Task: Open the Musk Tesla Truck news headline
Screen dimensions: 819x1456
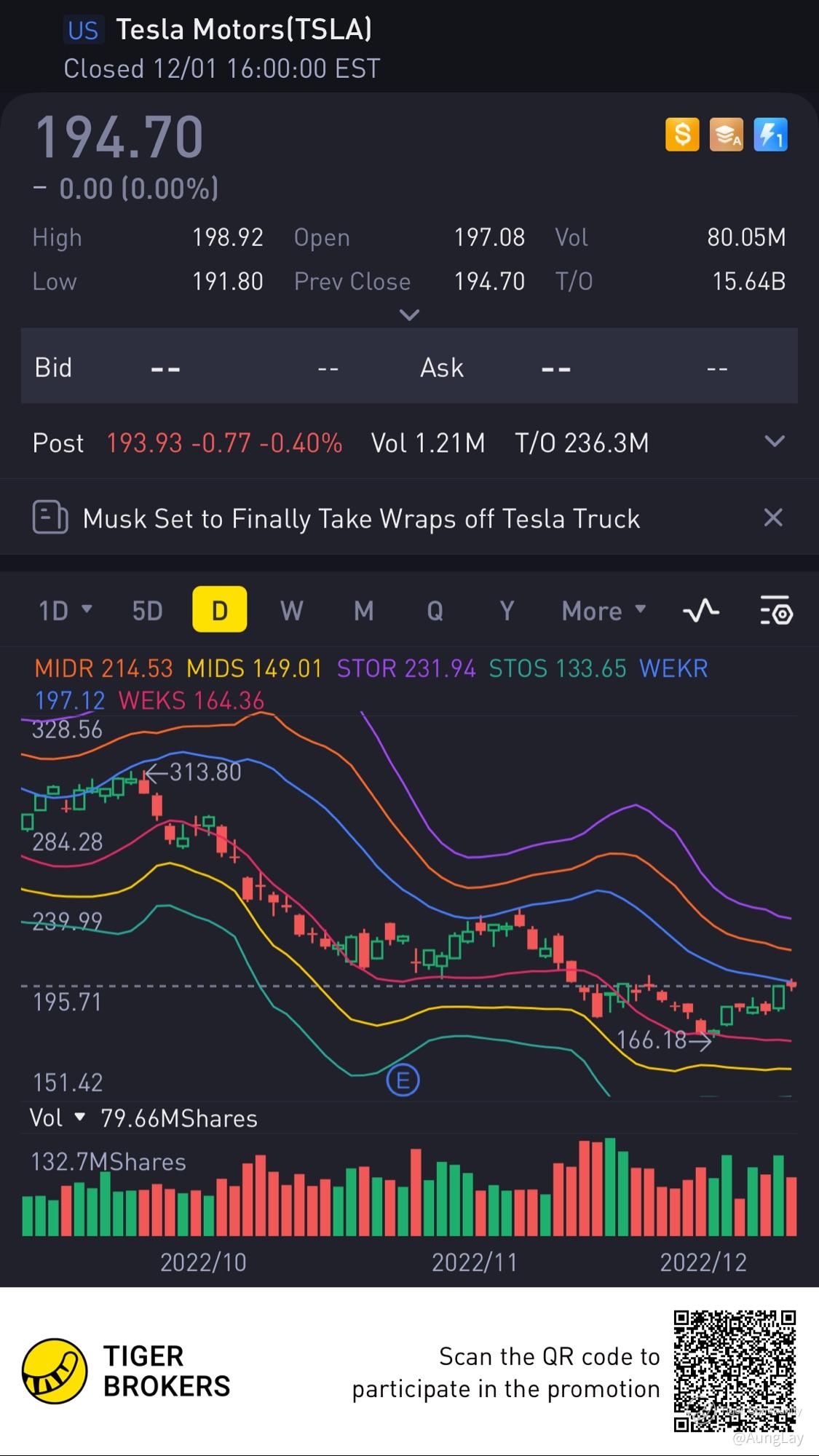Action: (361, 518)
